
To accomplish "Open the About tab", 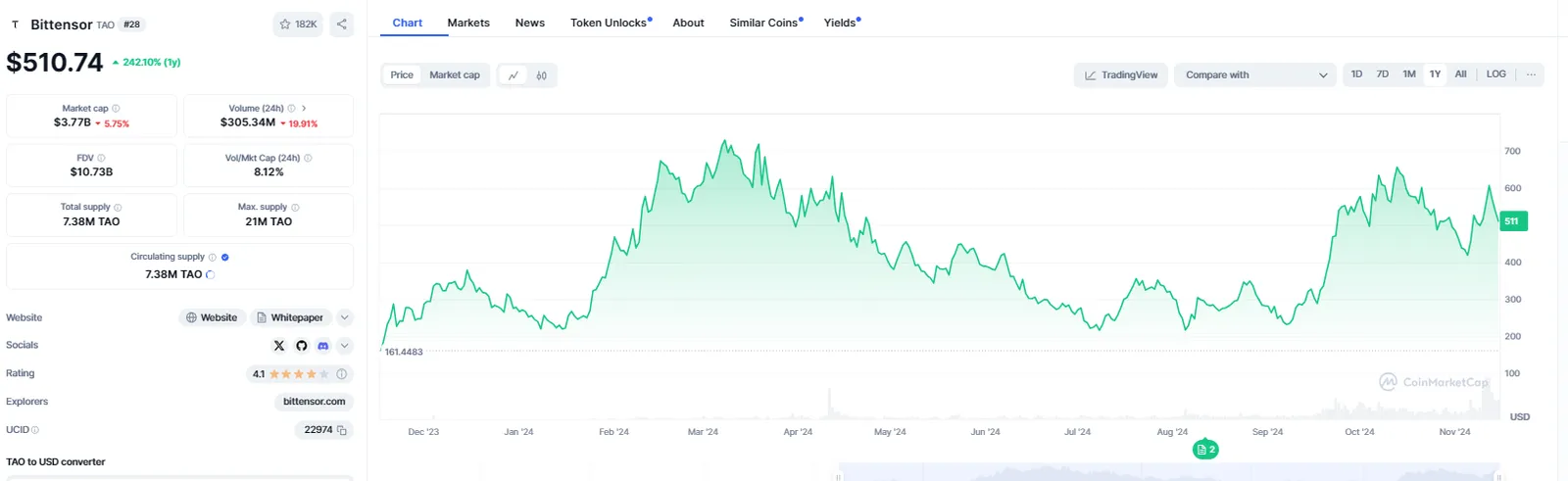I will [x=688, y=23].
